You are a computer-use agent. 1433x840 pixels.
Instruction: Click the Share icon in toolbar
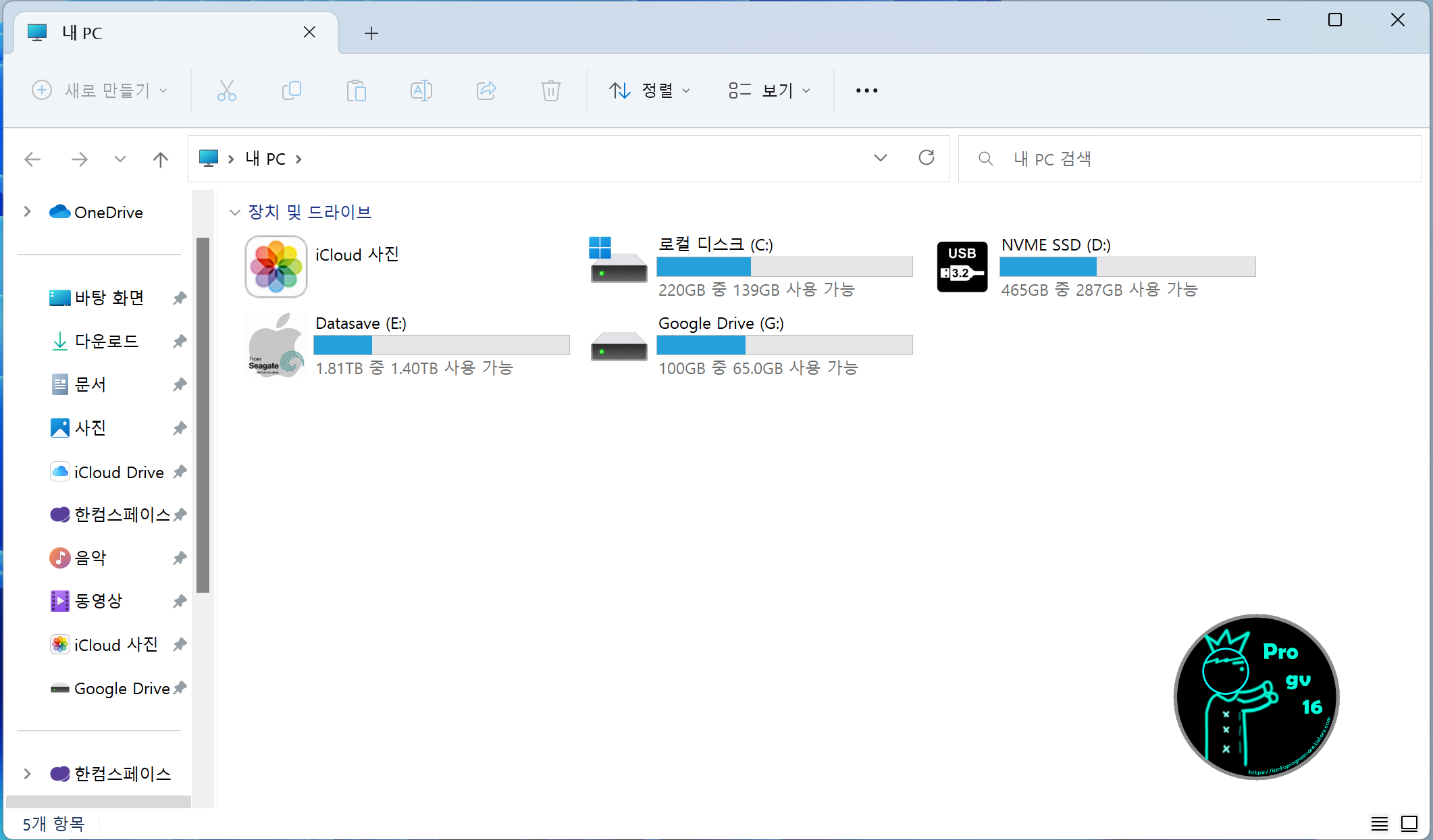coord(486,90)
